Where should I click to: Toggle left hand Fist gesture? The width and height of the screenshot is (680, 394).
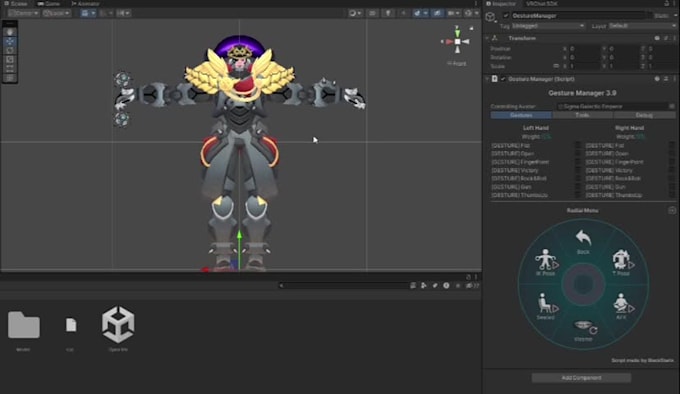coord(578,145)
